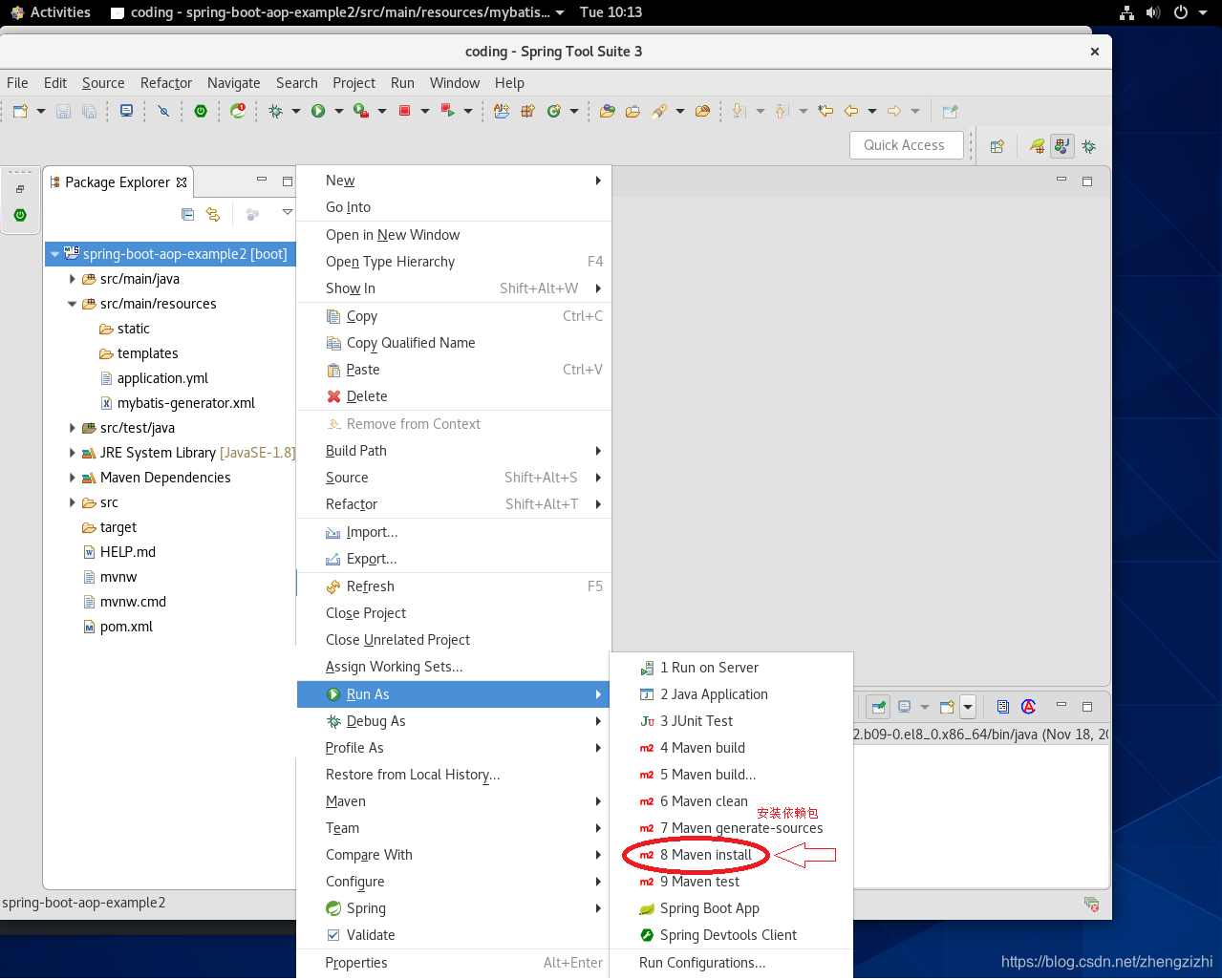The height and width of the screenshot is (980, 1222).
Task: Click the green Boot Dashboard toolbar icon
Action: 201,111
